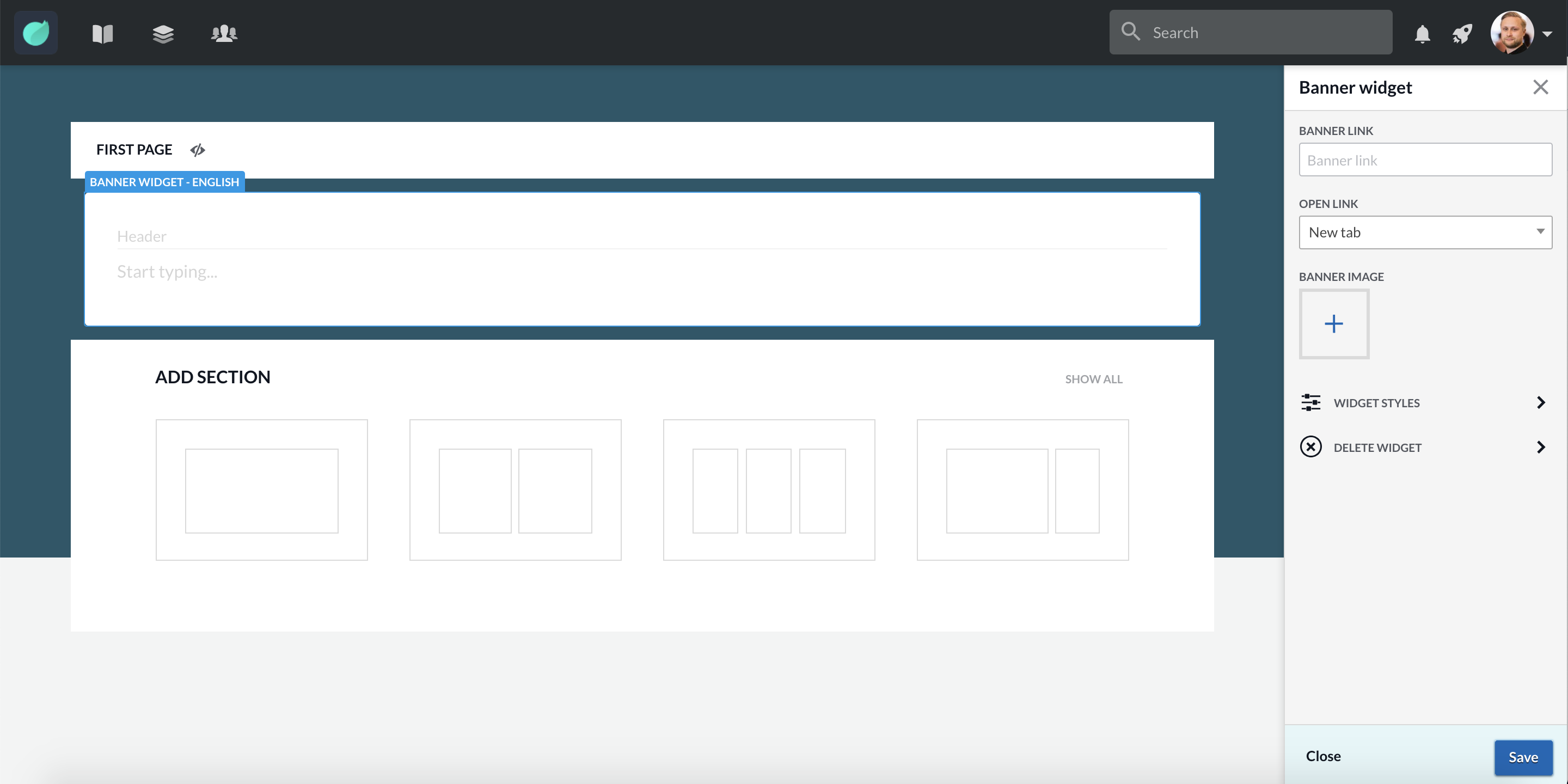The width and height of the screenshot is (1568, 784).
Task: Click into the Banner link input field
Action: 1425,160
